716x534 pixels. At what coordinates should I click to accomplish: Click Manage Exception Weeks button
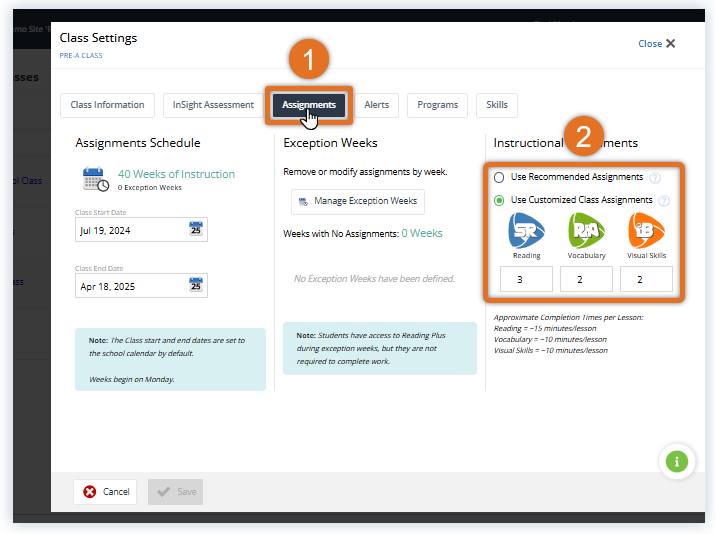tap(358, 201)
